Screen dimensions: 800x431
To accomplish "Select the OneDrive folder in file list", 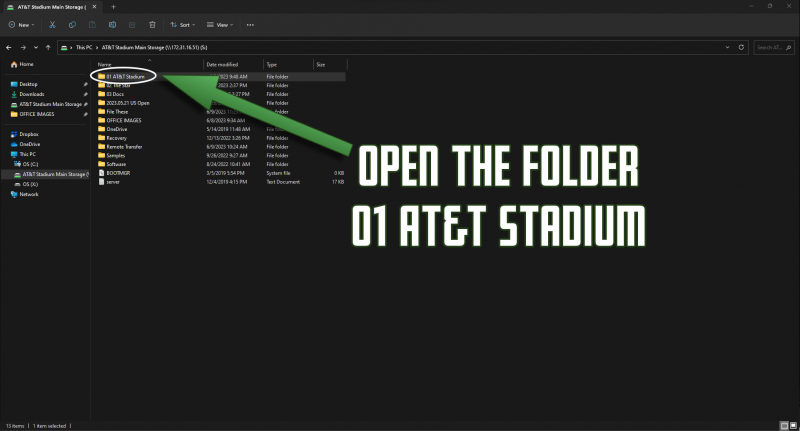I will (x=117, y=129).
